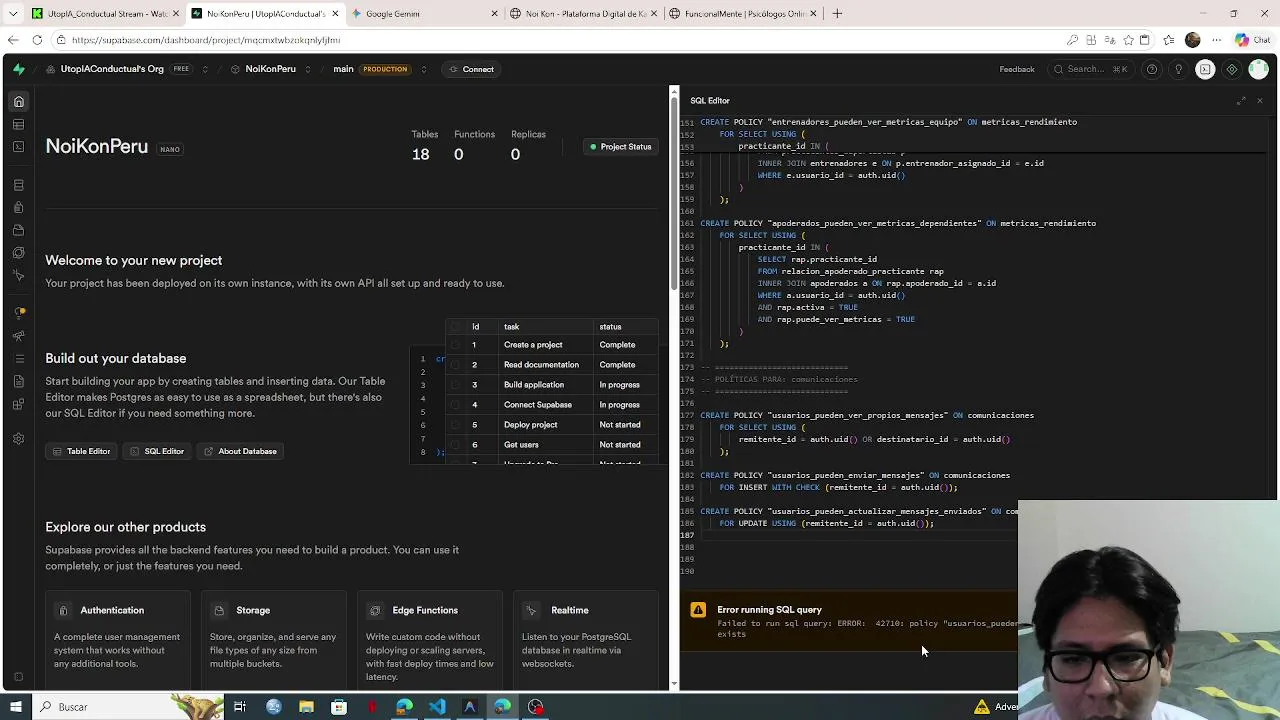Click 'Error running SQL query' message
This screenshot has height=720, width=1280.
(769, 610)
